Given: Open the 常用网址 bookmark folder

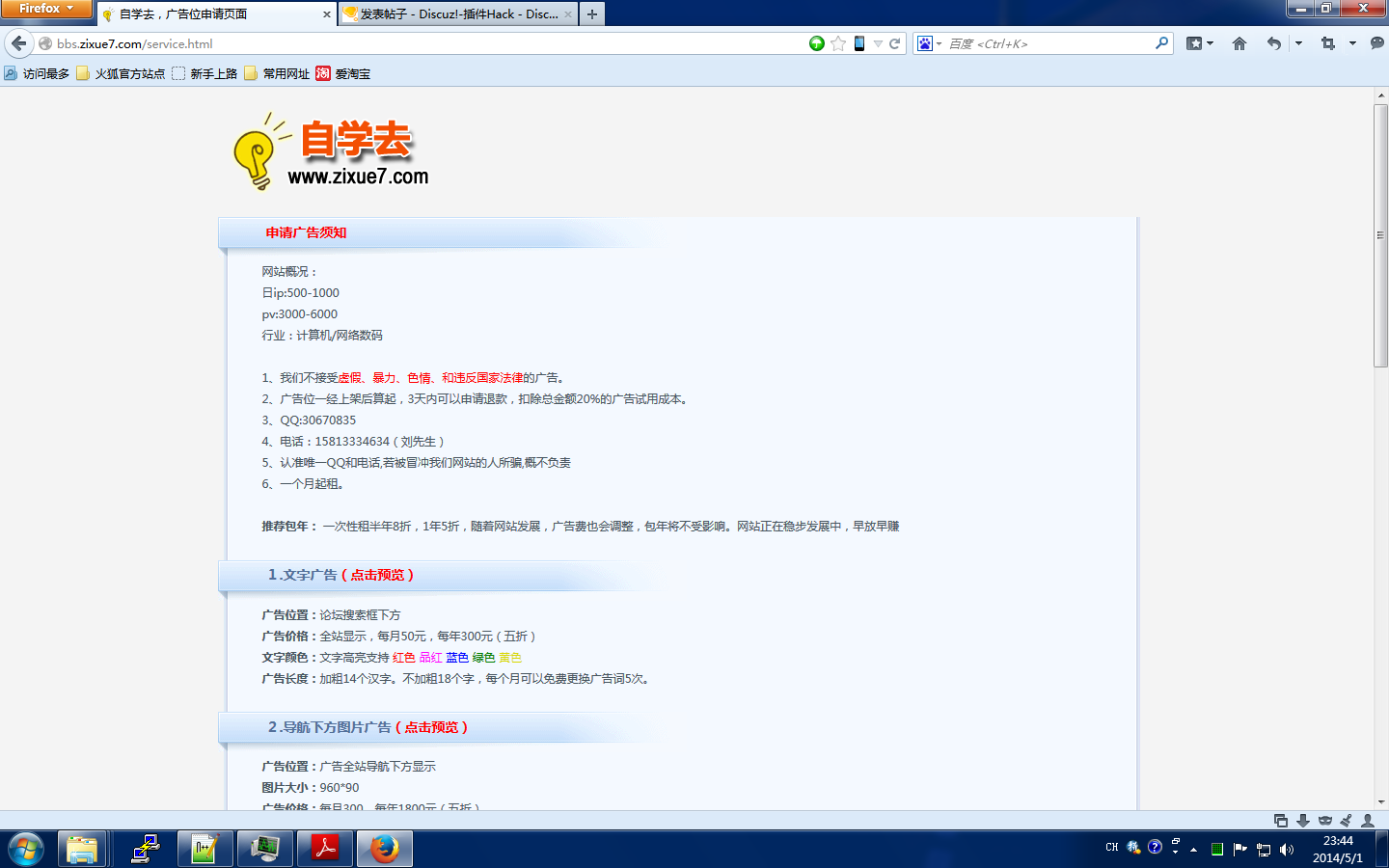Looking at the screenshot, I should (277, 73).
